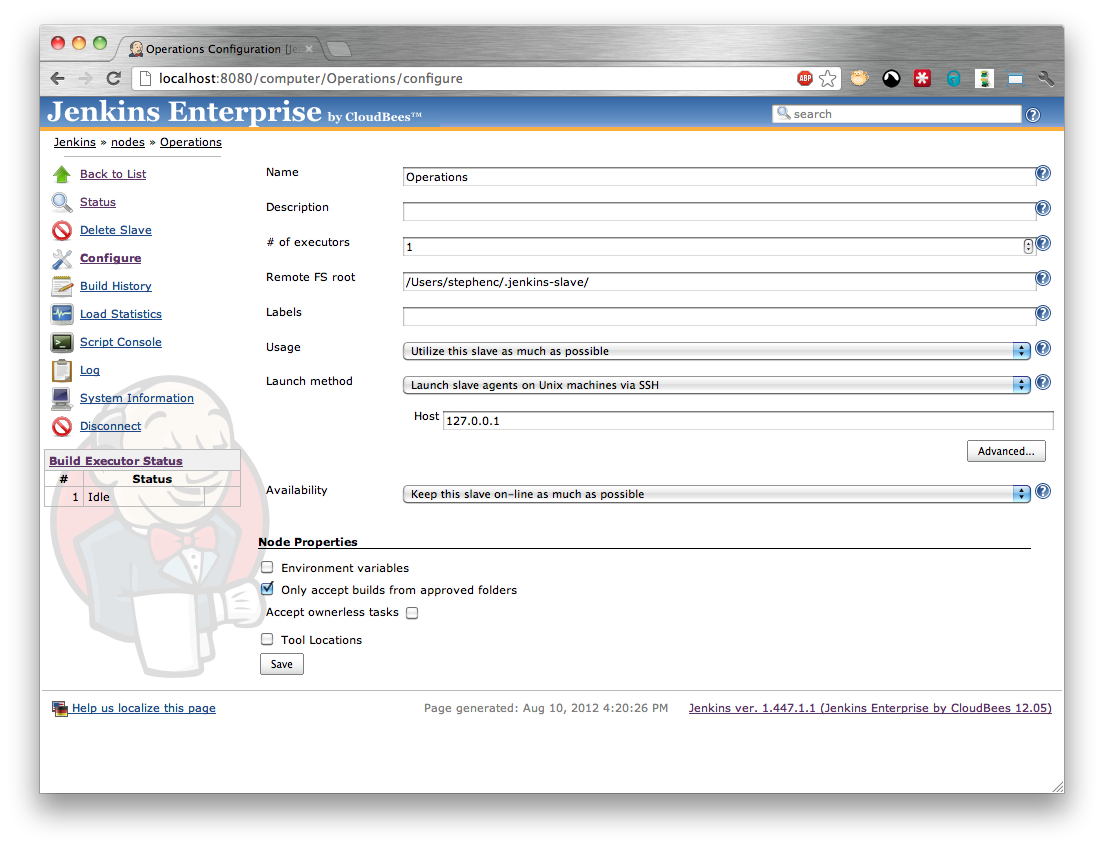Screen dimensions: 1104x848
Task: Open the Load Statistics link
Action: tap(120, 314)
